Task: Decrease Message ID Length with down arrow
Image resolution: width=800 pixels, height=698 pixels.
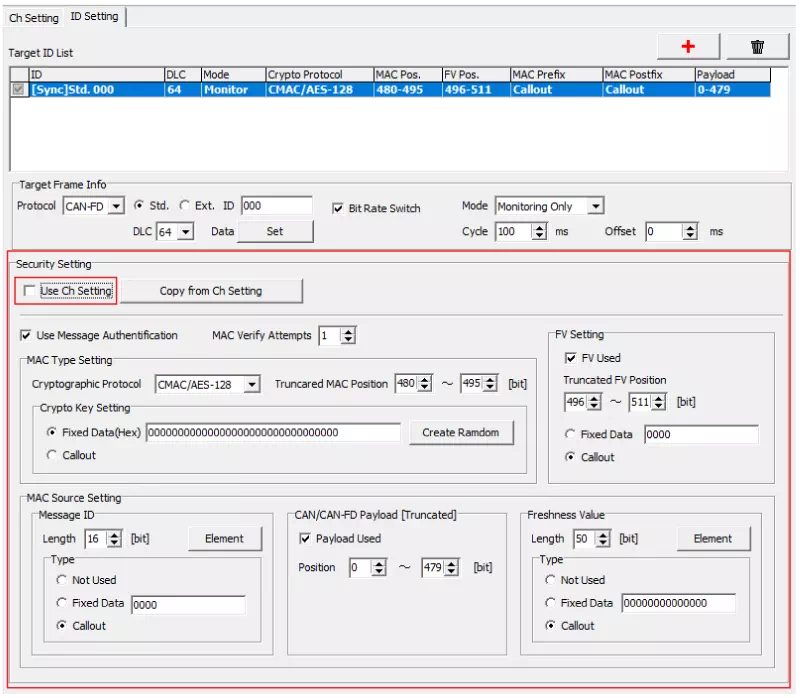Action: tap(114, 543)
